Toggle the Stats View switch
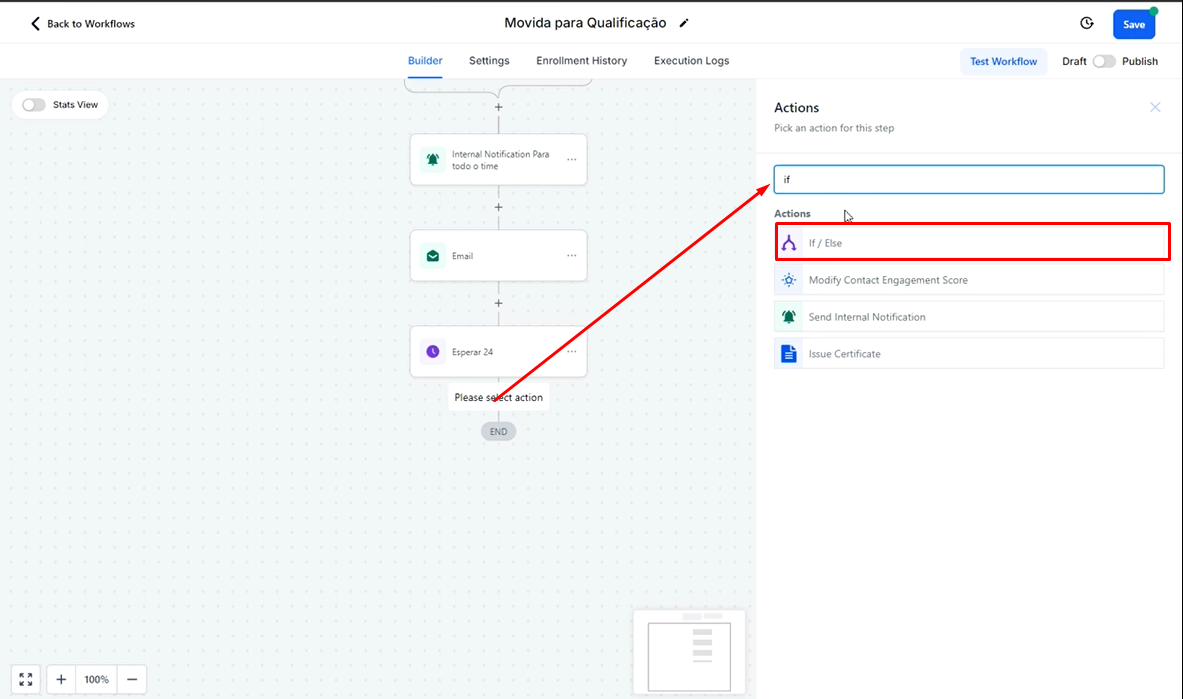 click(x=34, y=105)
